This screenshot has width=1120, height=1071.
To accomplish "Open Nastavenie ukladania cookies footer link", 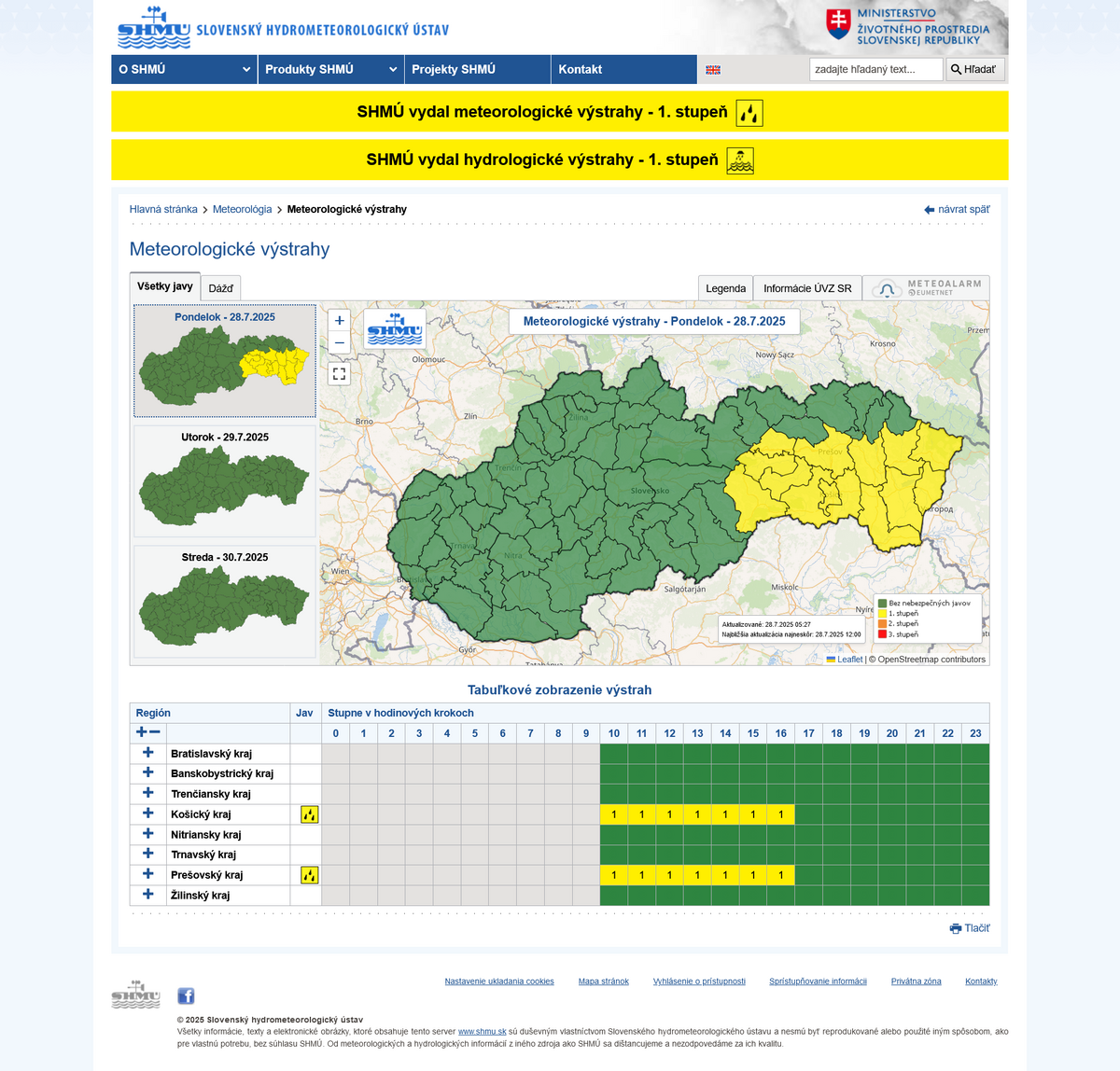I will pos(499,981).
